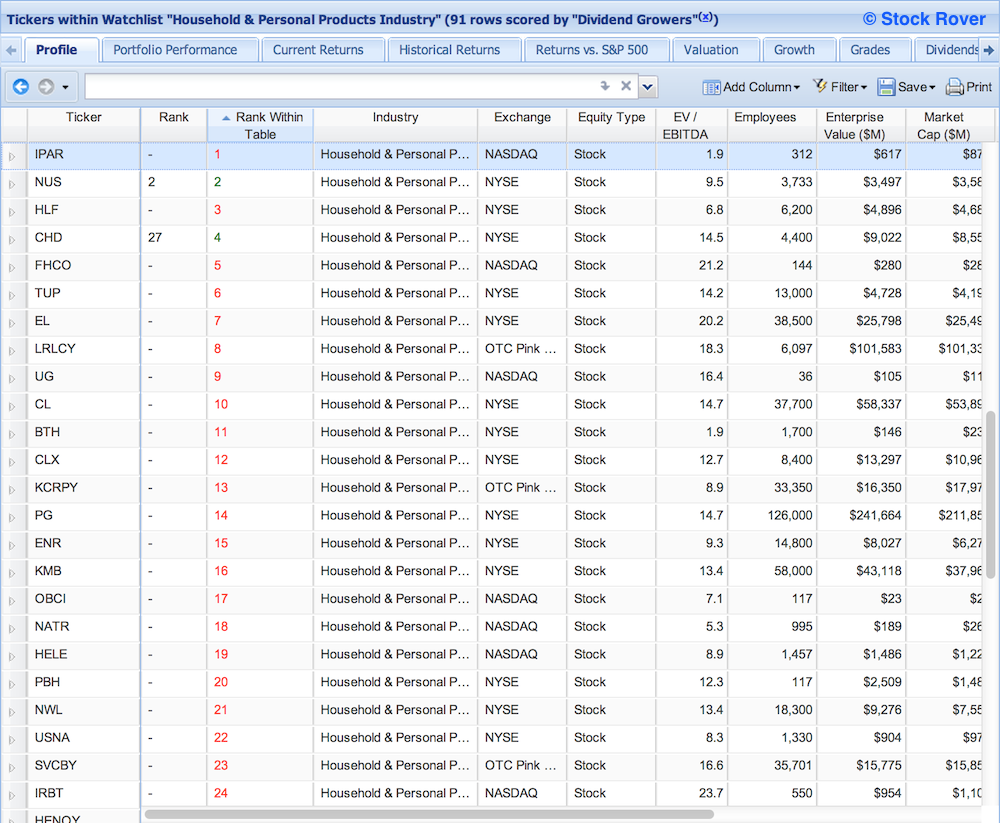Switch to the Profile tab
Screen dimensions: 1000x823
coord(61,50)
